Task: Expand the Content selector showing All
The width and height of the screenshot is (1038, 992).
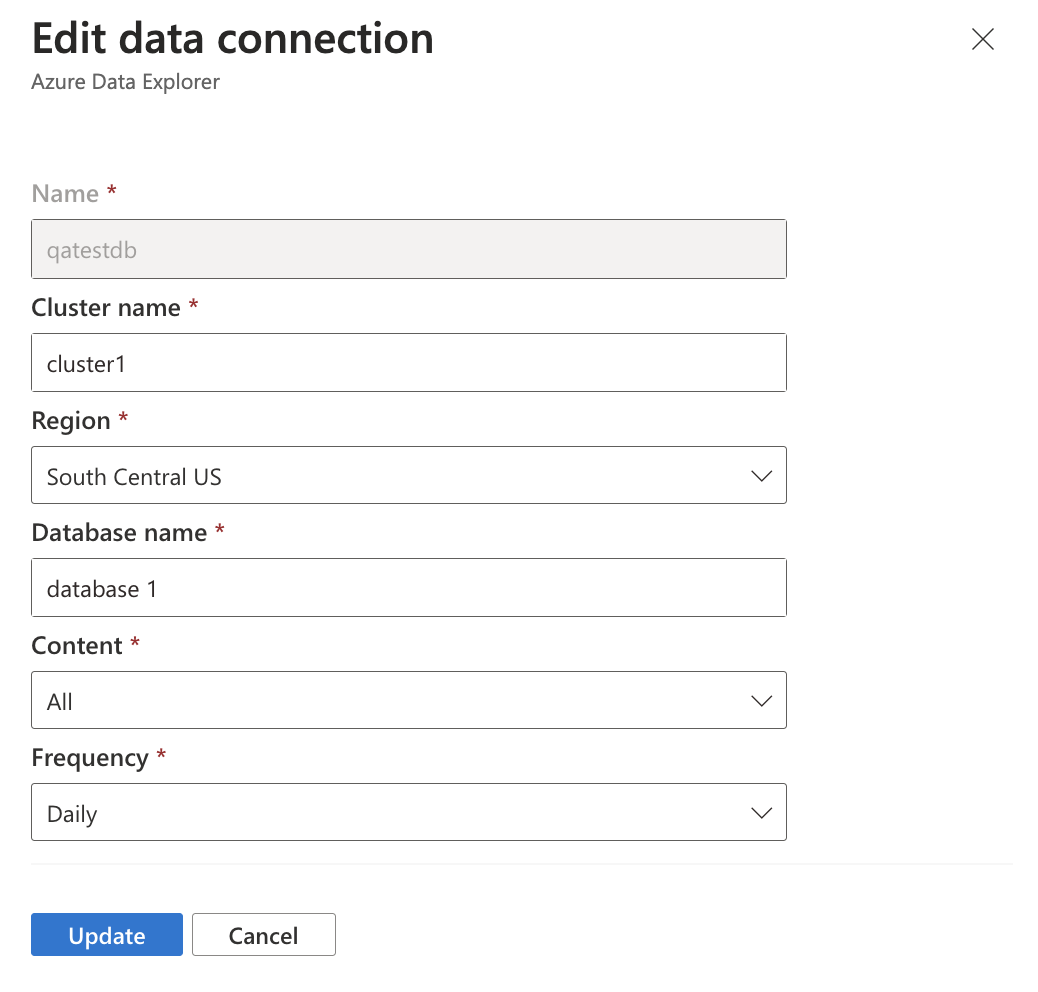Action: [x=408, y=700]
